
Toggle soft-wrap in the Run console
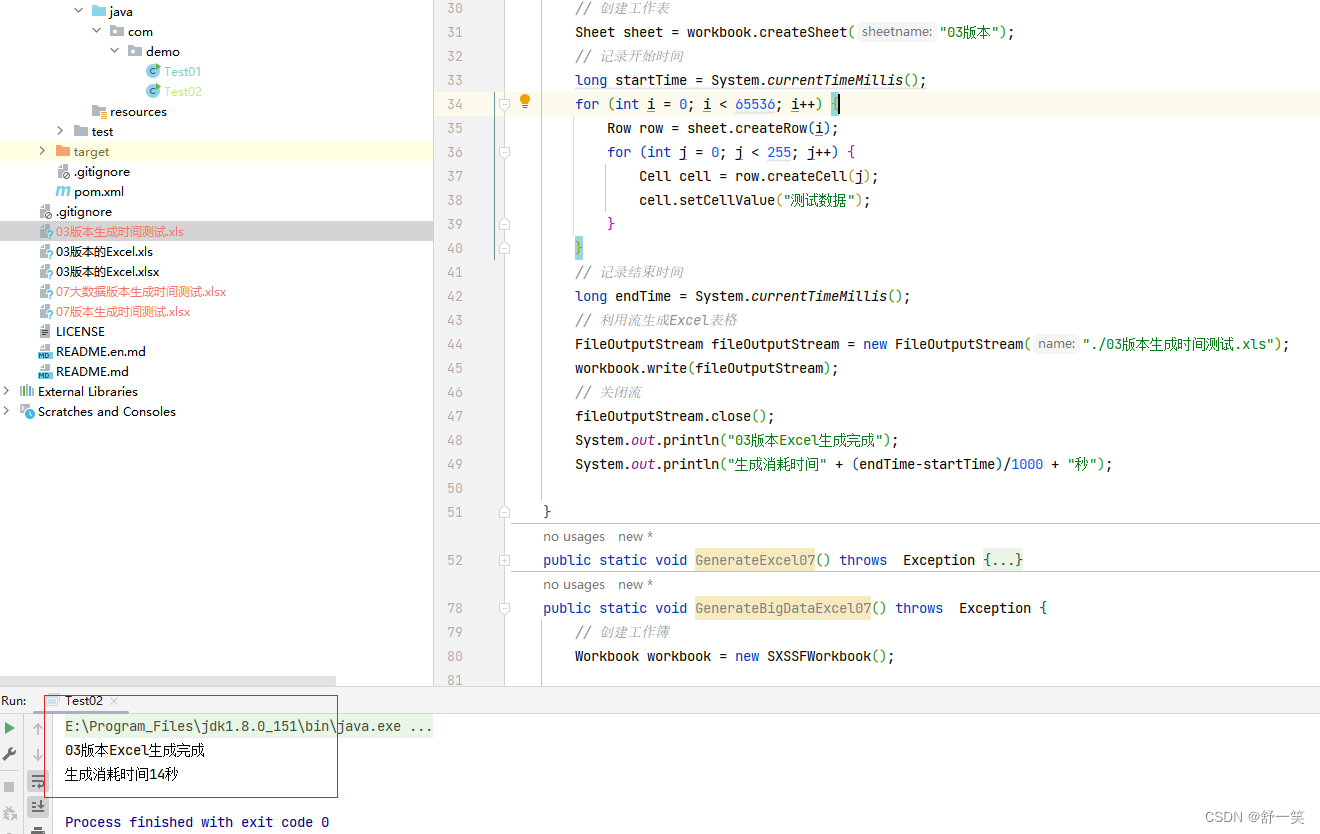pyautogui.click(x=38, y=781)
